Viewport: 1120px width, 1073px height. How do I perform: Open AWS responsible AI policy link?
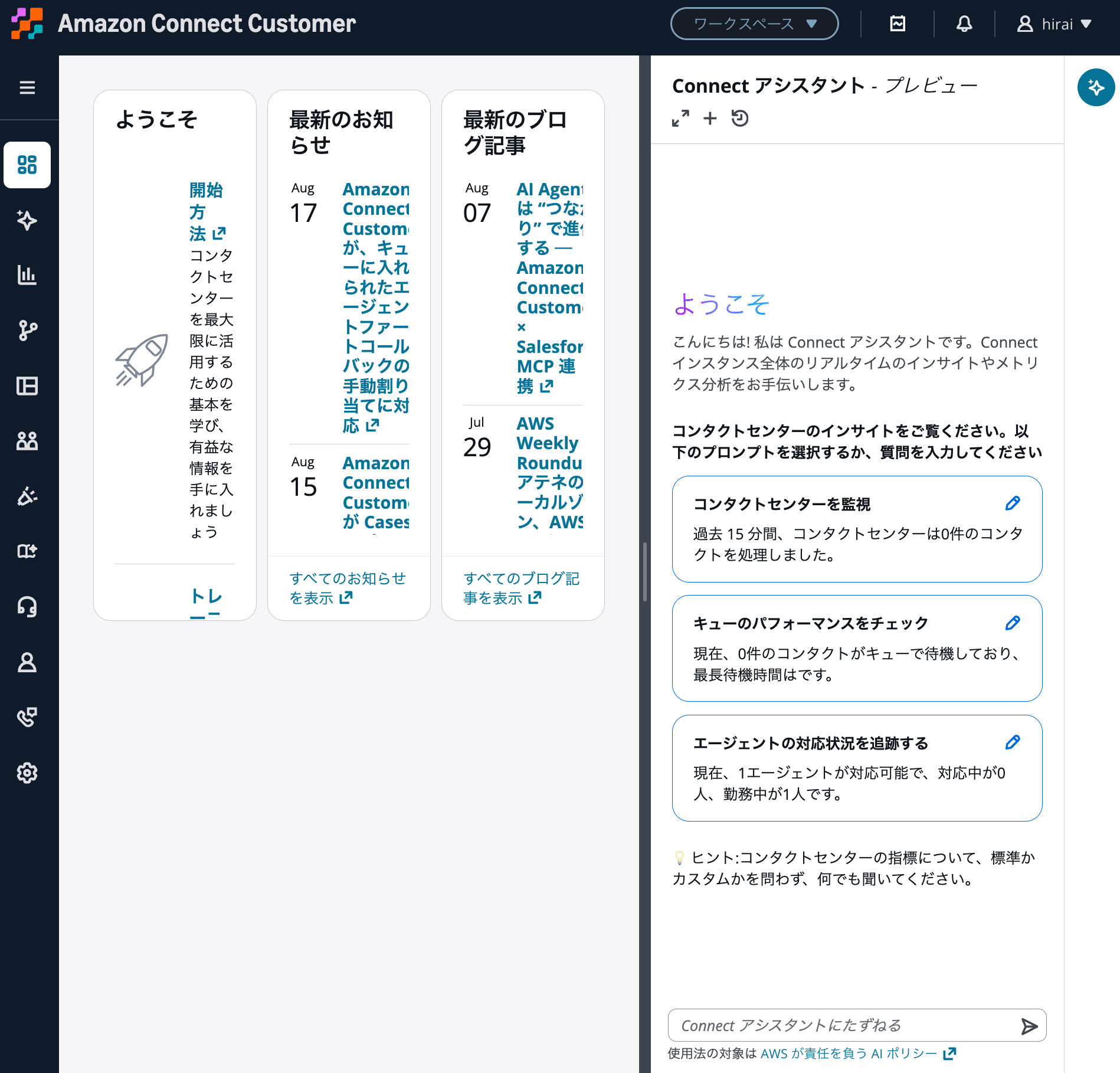tap(859, 1054)
